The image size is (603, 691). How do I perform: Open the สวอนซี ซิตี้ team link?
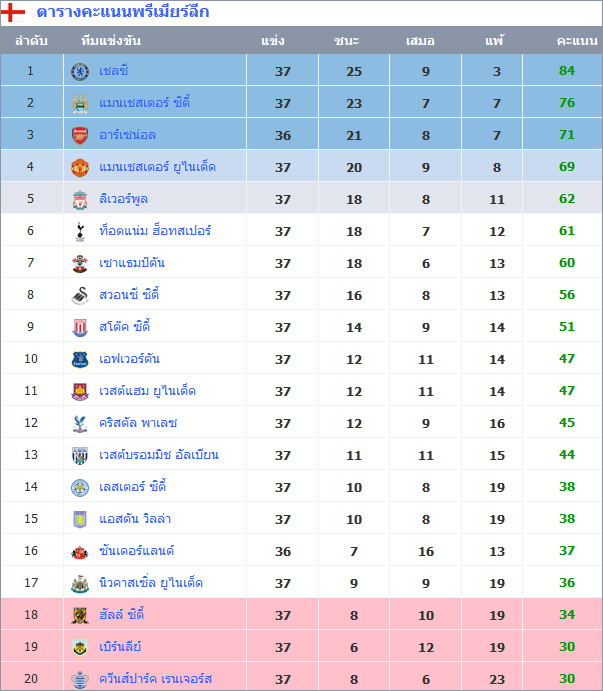tap(129, 295)
